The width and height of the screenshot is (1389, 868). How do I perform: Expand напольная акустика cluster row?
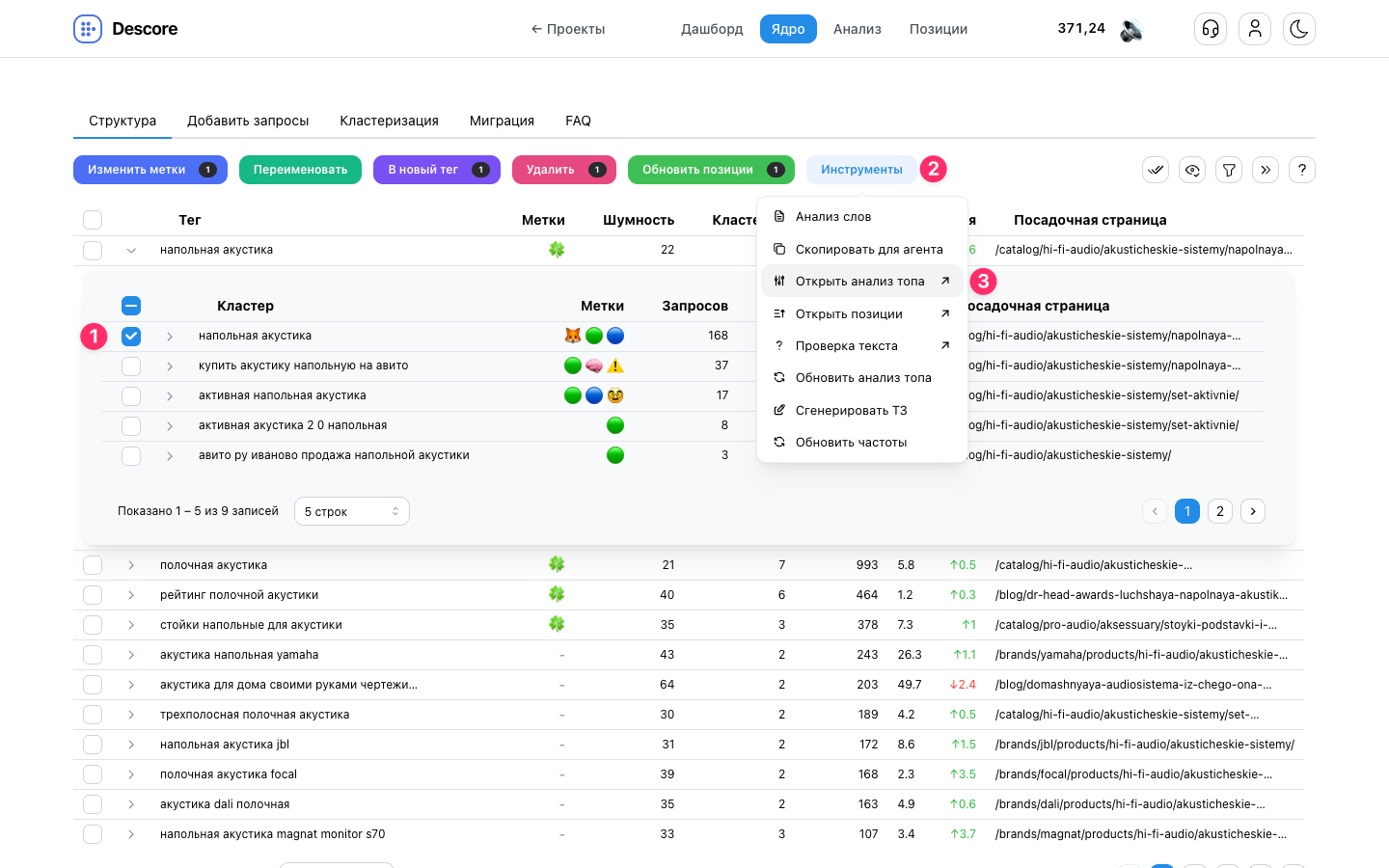pyautogui.click(x=170, y=337)
